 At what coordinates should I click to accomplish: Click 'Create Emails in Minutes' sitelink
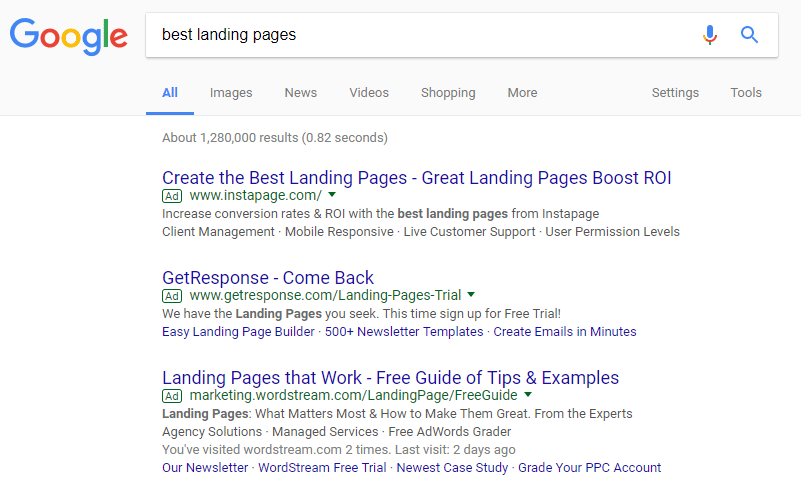564,332
